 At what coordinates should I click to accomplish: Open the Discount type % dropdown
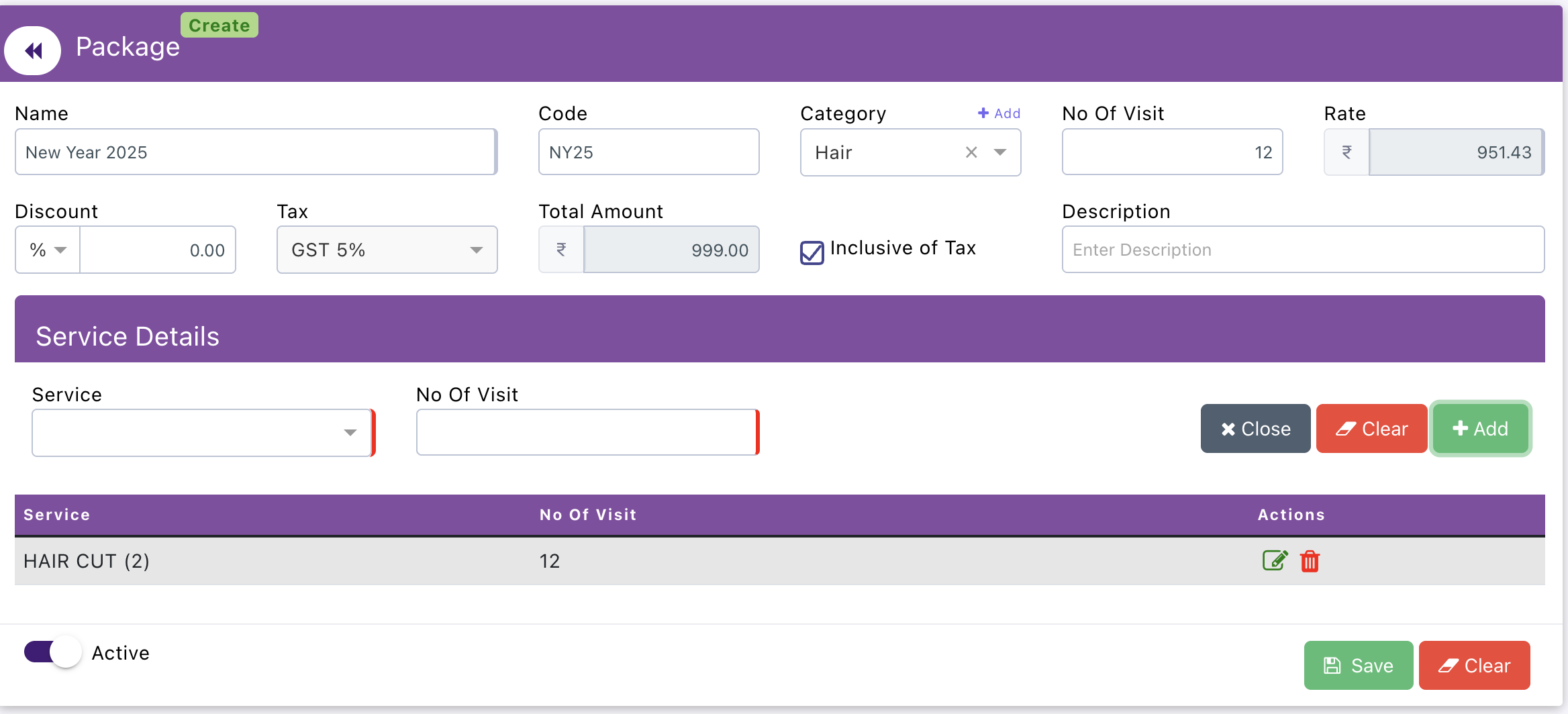click(x=48, y=250)
